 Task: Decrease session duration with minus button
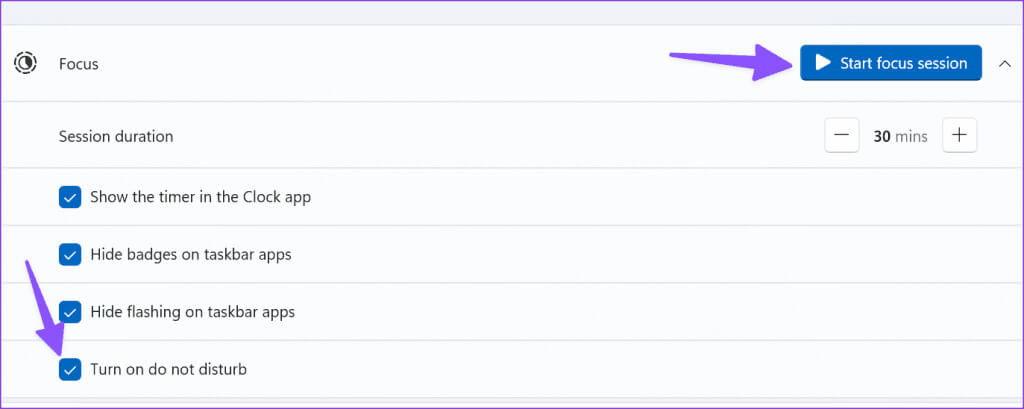(842, 135)
